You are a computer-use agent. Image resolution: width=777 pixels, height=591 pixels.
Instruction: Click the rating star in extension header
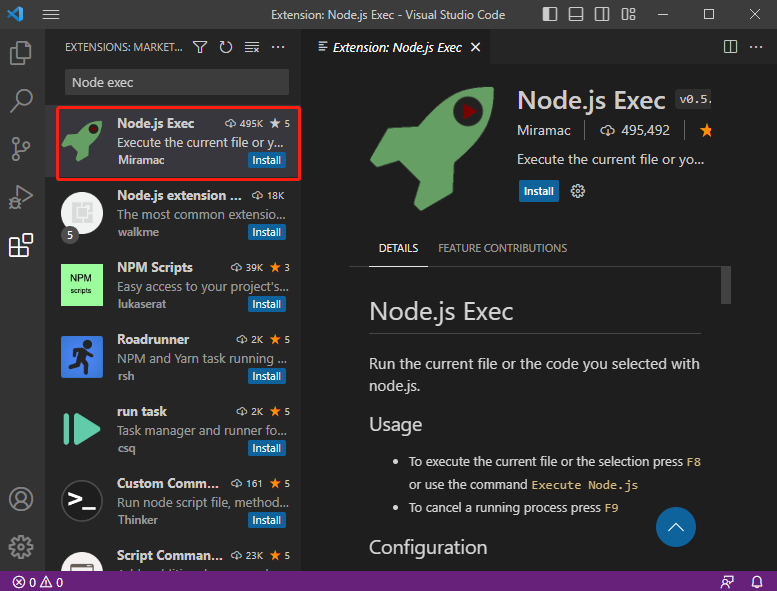point(706,130)
